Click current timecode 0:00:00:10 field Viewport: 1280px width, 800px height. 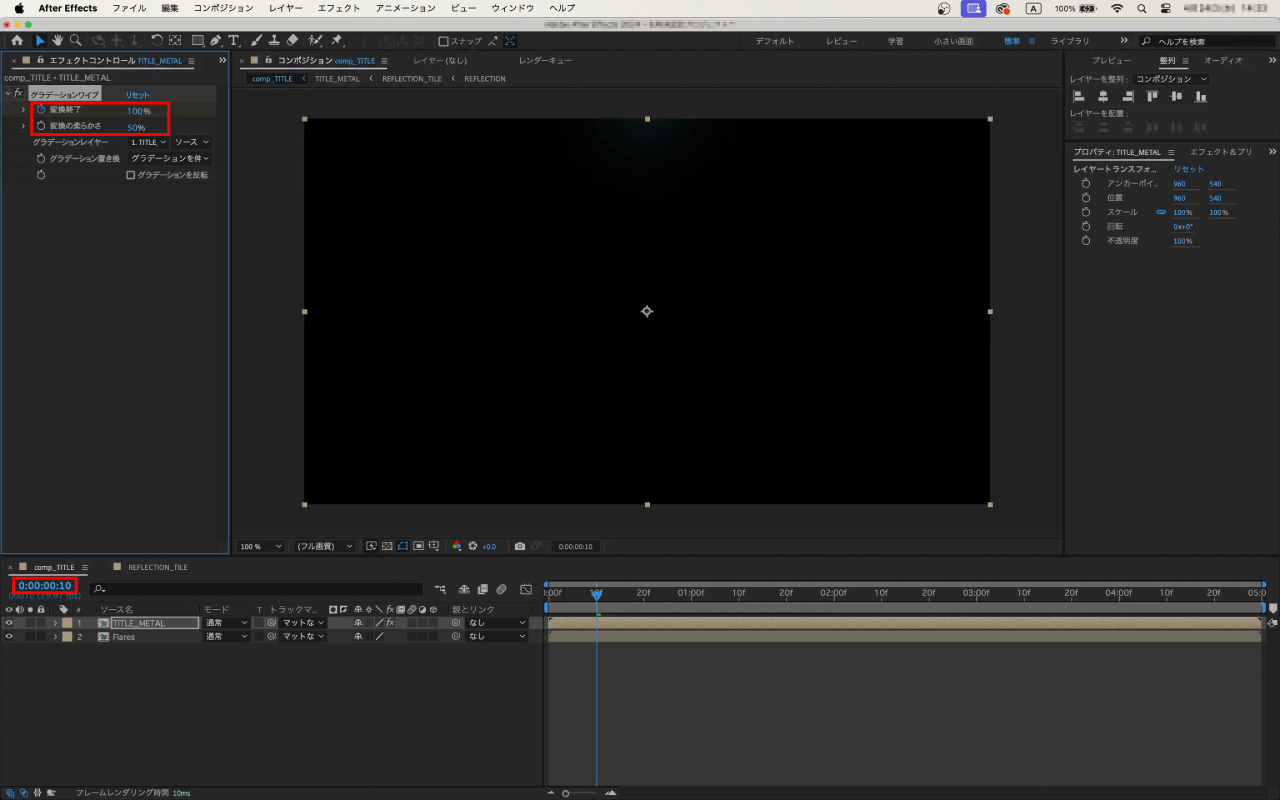45,586
